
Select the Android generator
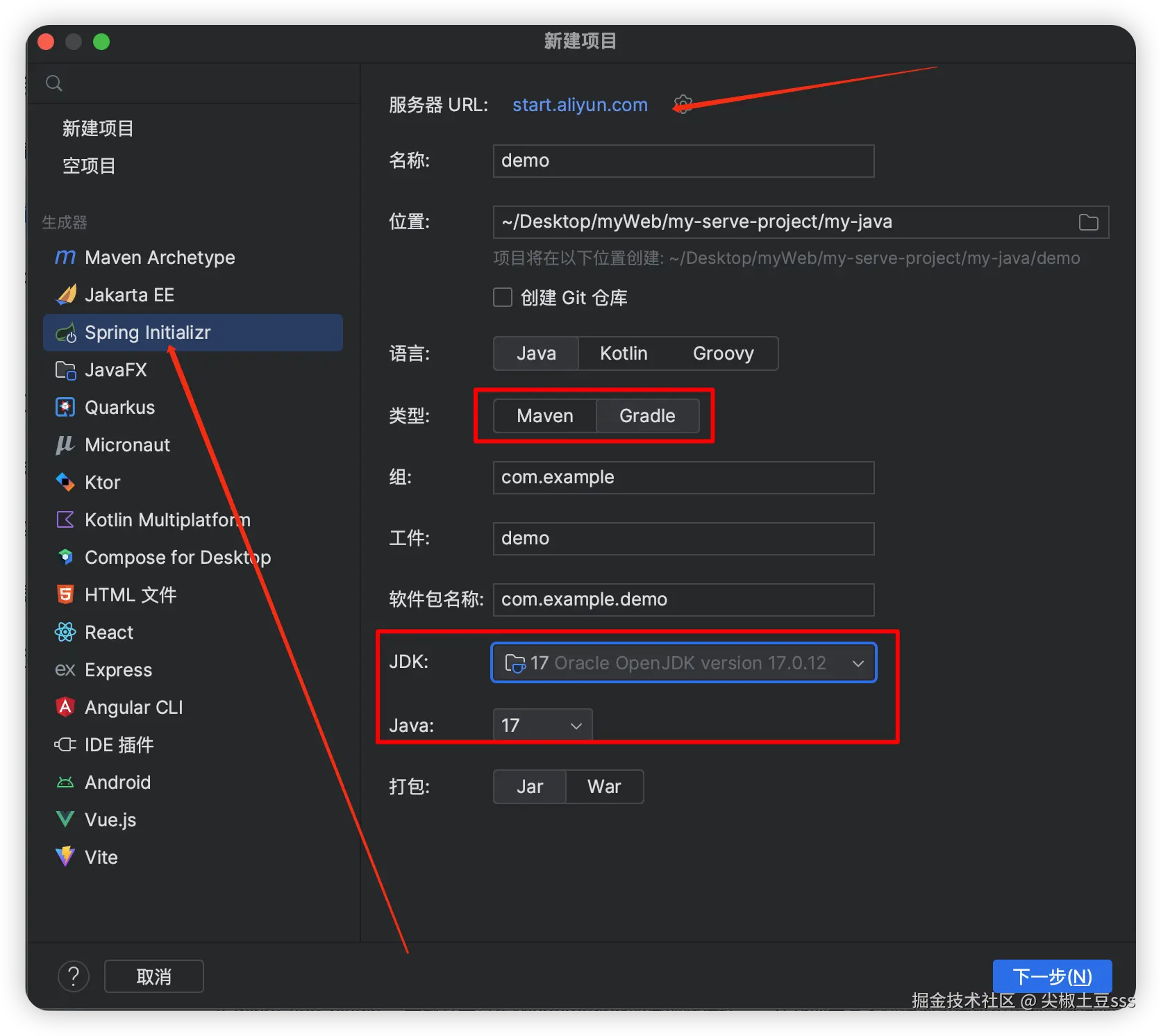pyautogui.click(x=193, y=783)
